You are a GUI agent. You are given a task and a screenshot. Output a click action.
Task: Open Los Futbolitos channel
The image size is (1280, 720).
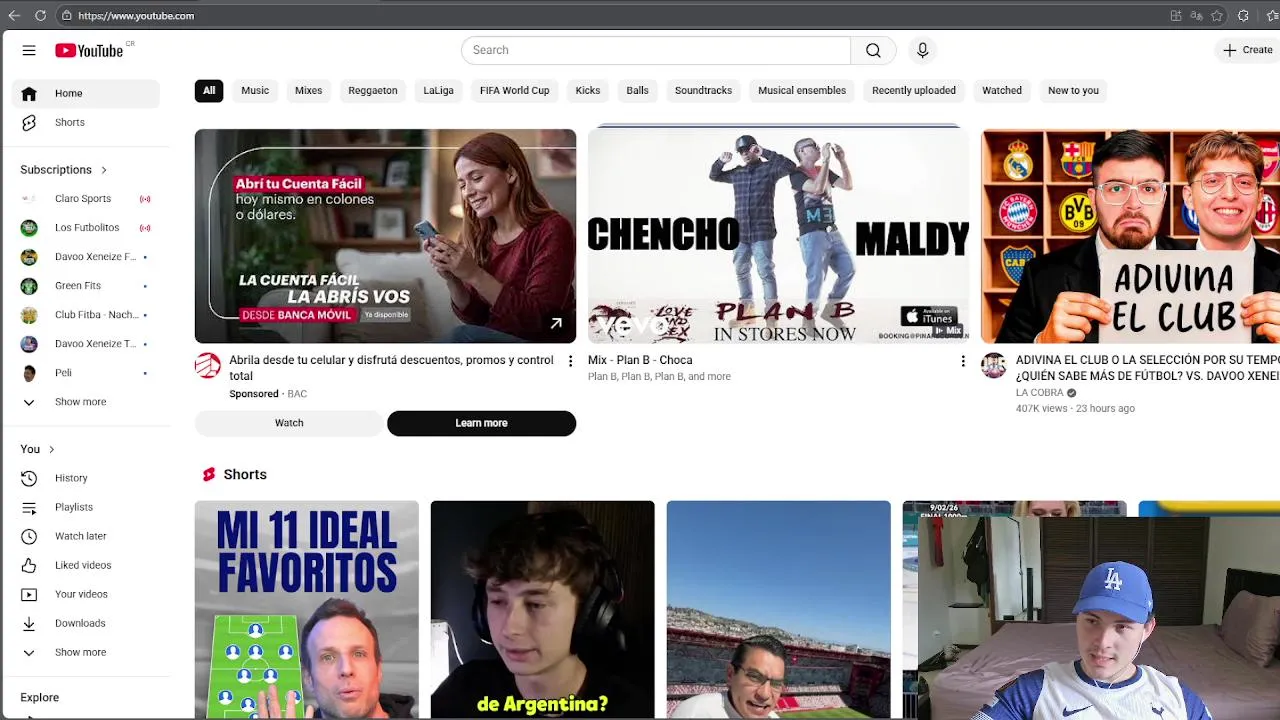(86, 228)
